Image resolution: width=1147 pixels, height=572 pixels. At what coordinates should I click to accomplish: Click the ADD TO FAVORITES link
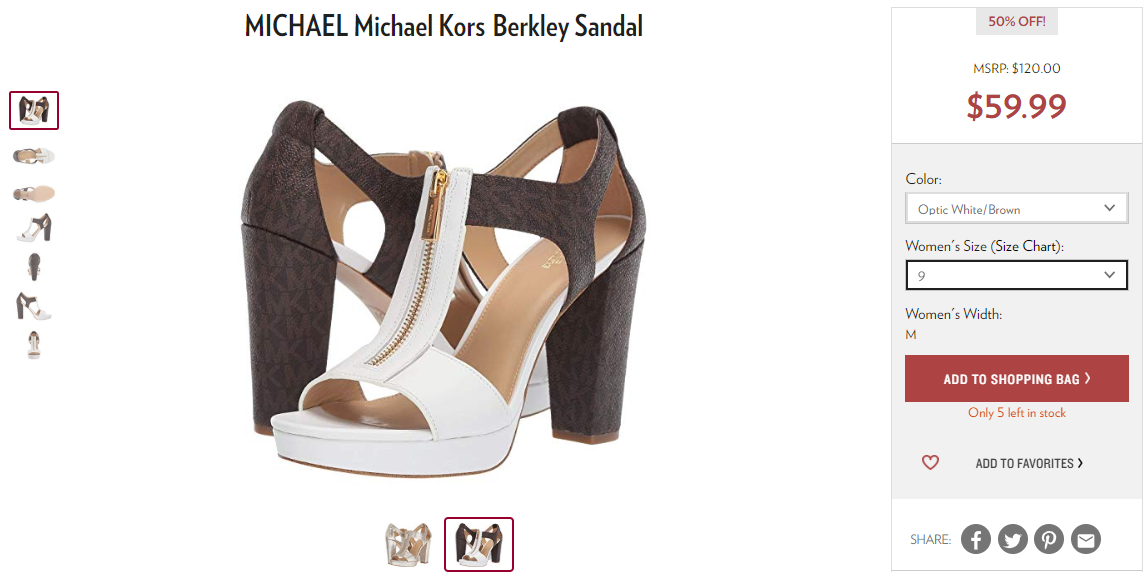(x=1029, y=463)
